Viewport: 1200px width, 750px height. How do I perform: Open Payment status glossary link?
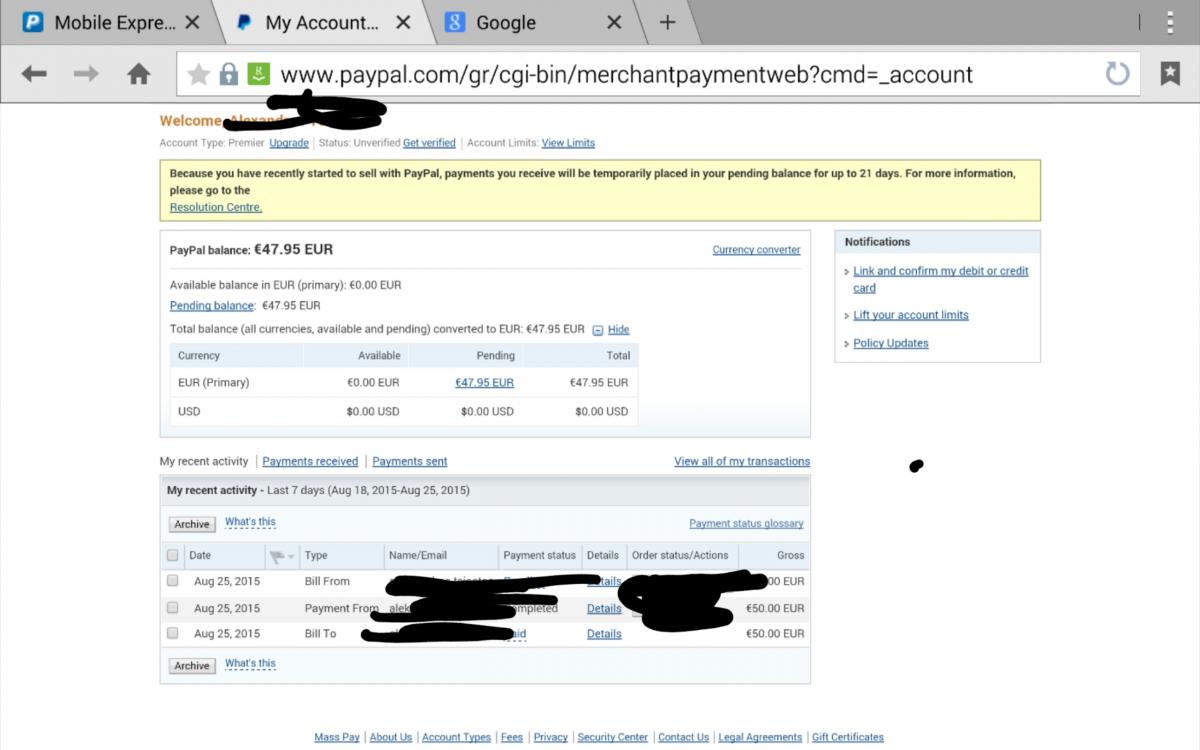point(746,524)
